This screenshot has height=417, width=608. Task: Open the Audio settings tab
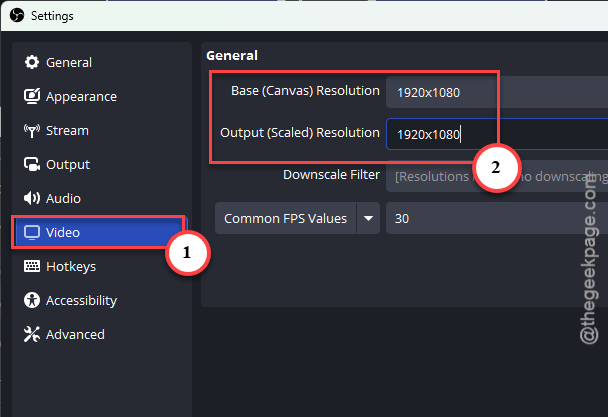tap(102, 198)
